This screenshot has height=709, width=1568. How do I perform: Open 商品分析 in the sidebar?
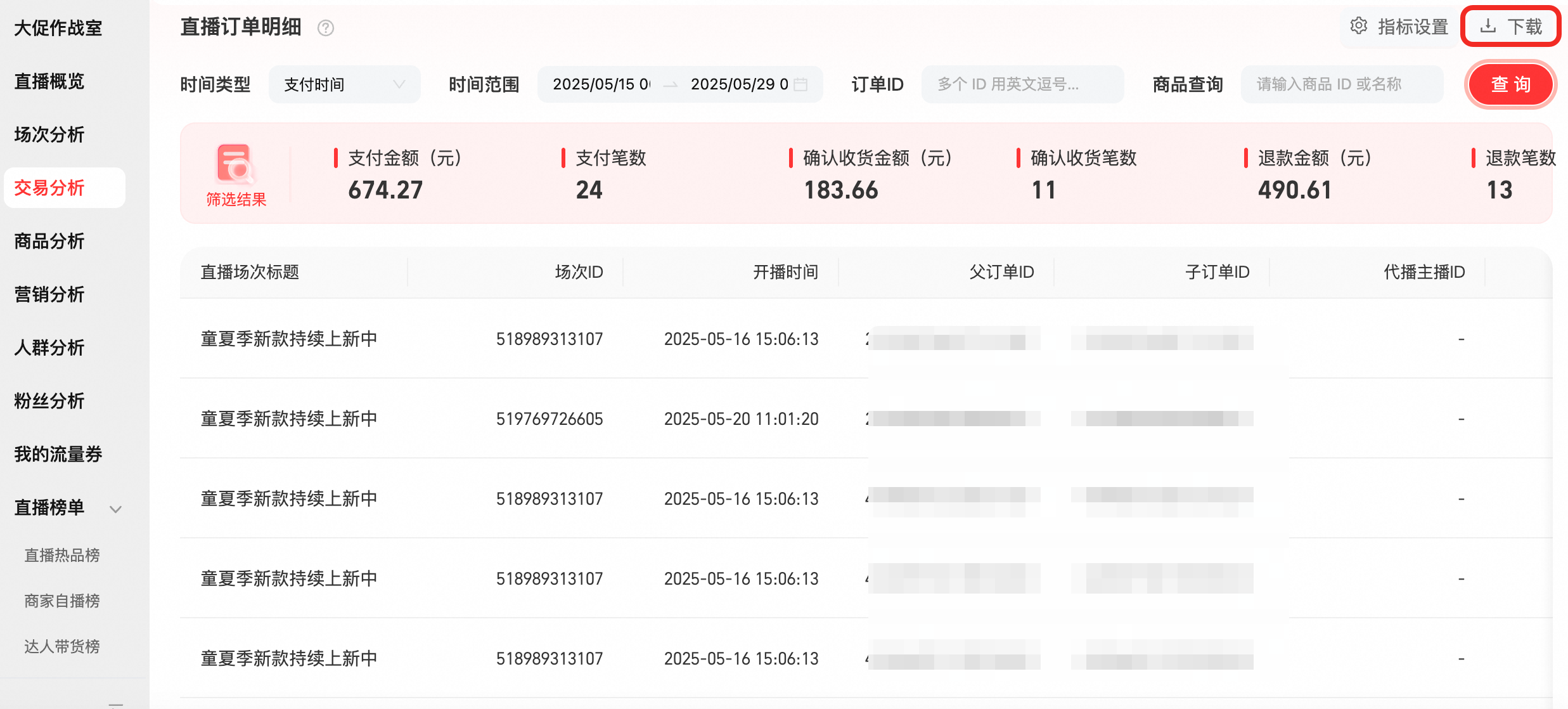[49, 241]
